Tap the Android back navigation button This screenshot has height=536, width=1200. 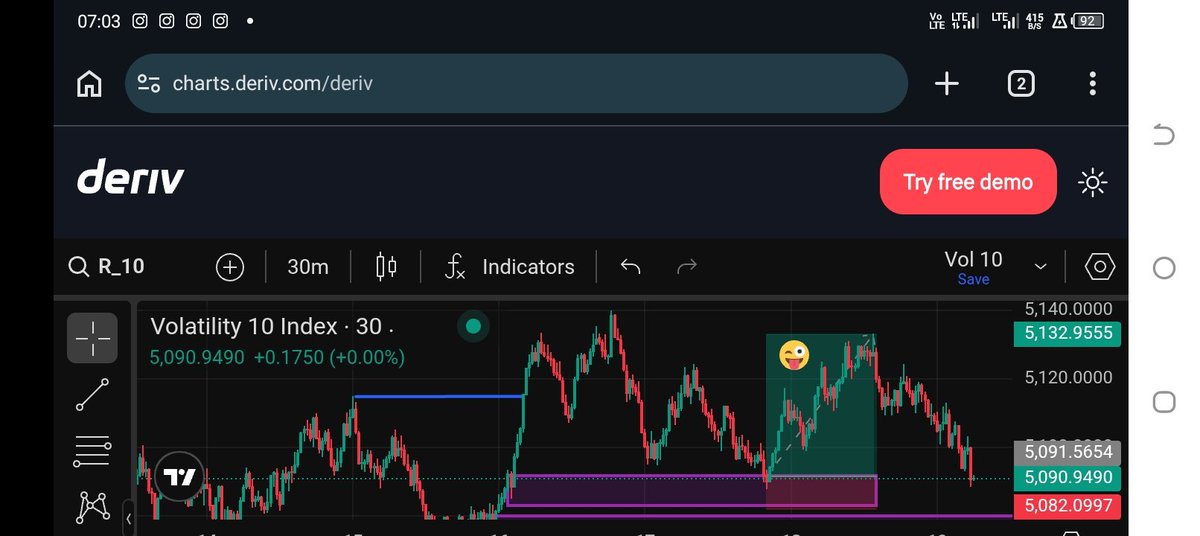pos(1164,135)
